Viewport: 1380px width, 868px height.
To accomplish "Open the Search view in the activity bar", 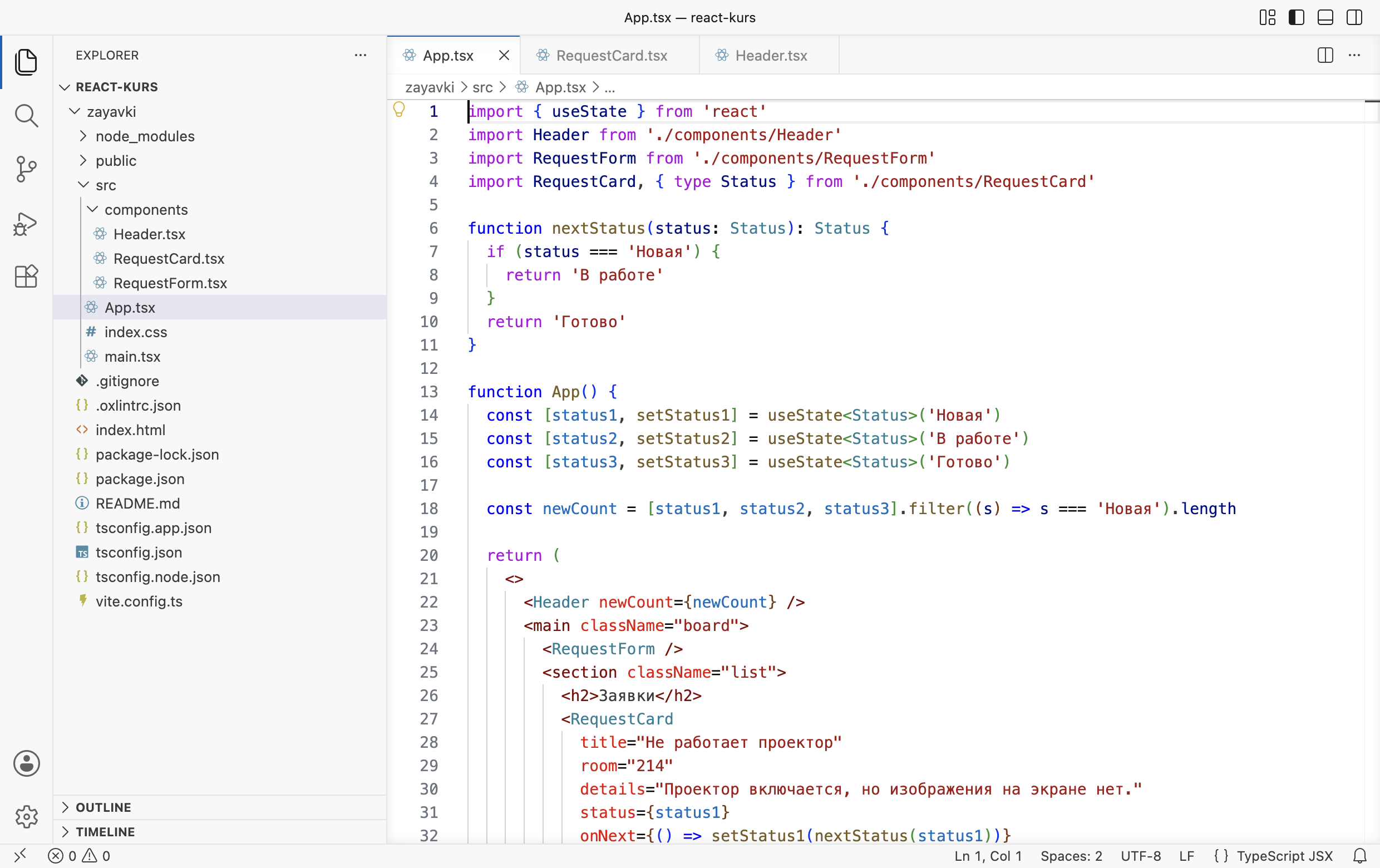I will point(26,115).
